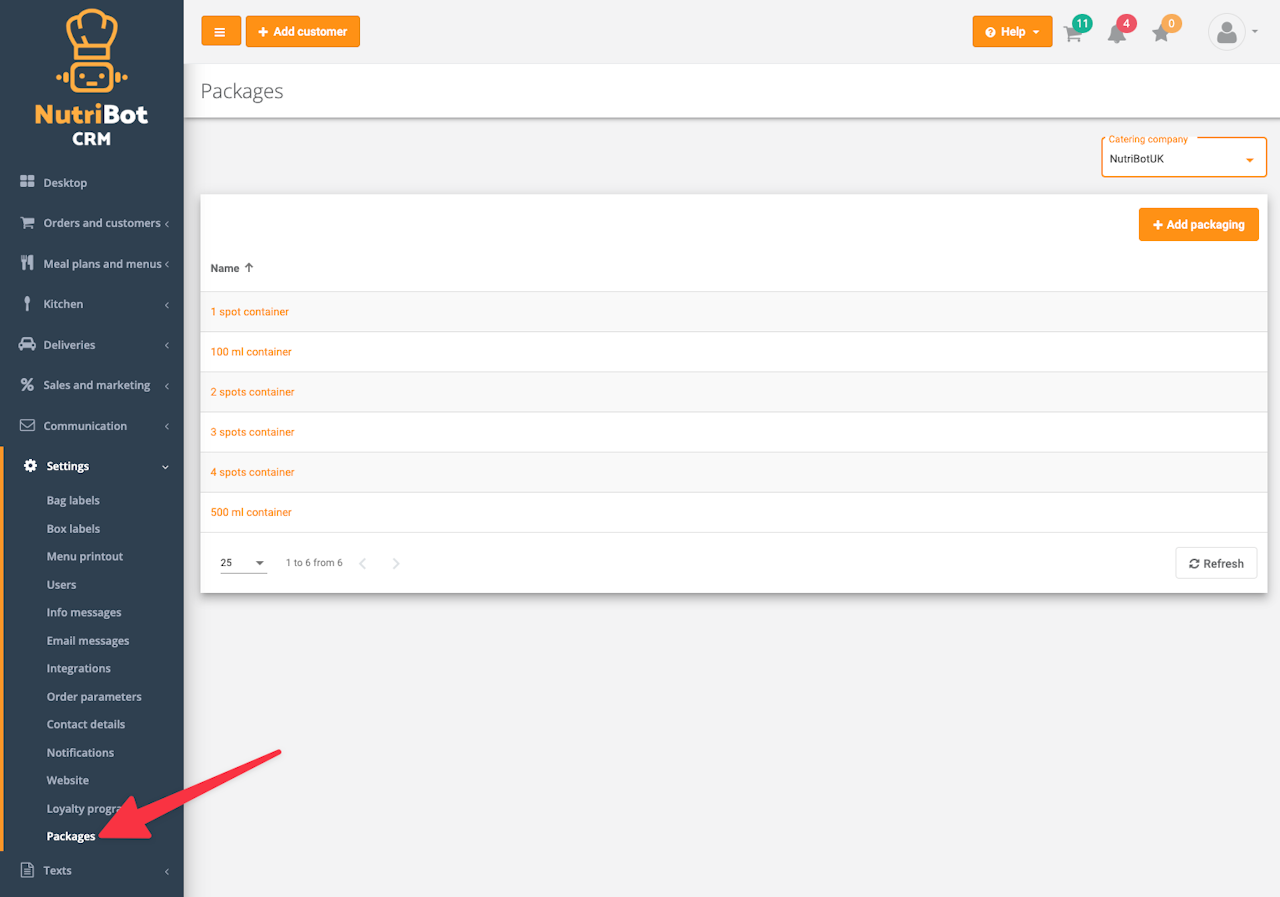This screenshot has height=897, width=1280.
Task: Open the user avatar menu
Action: coord(1233,32)
